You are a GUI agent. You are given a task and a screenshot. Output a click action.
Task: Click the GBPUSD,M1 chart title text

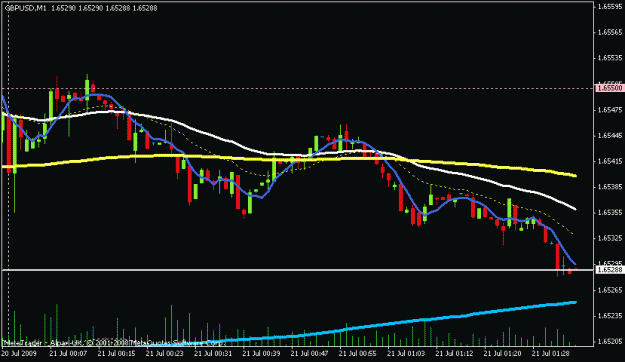tap(26, 8)
